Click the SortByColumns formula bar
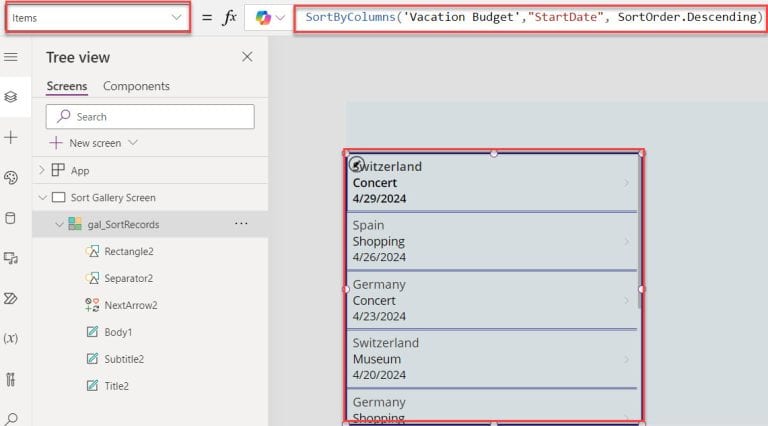This screenshot has height=426, width=768. pyautogui.click(x=531, y=18)
